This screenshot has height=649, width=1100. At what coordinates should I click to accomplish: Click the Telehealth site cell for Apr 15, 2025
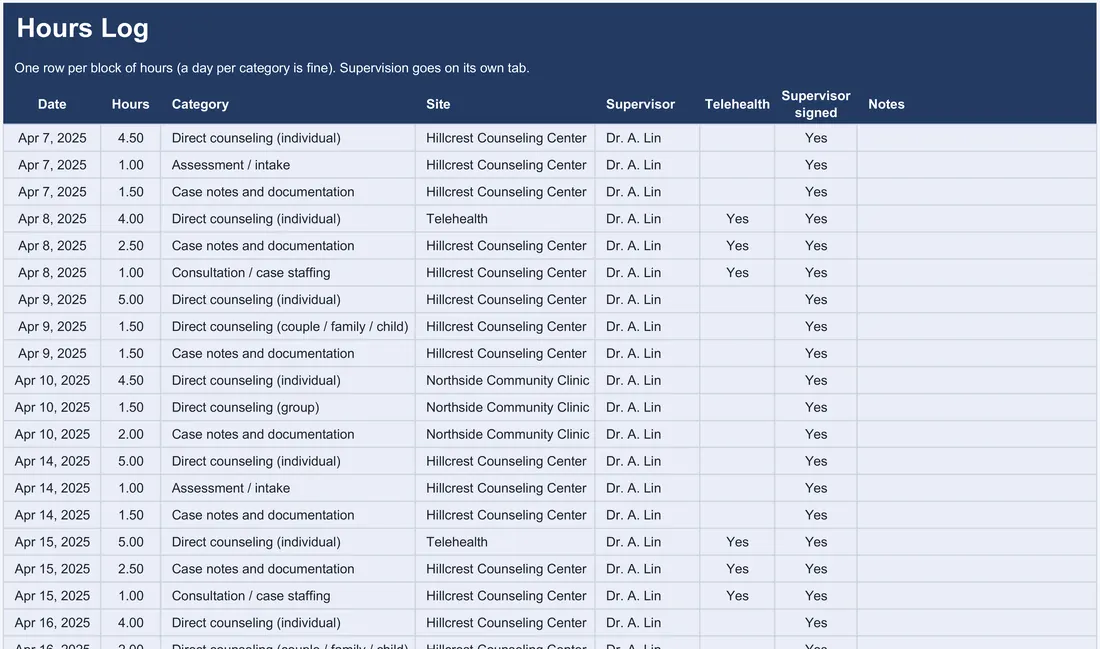pyautogui.click(x=505, y=542)
